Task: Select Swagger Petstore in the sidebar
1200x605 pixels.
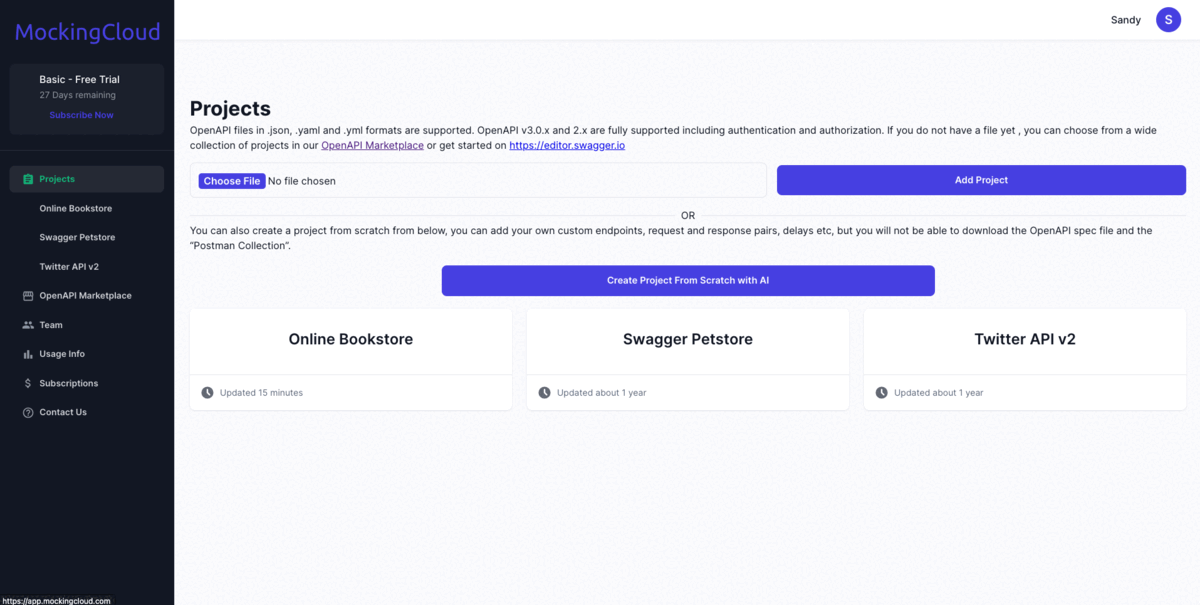Action: pyautogui.click(x=77, y=237)
